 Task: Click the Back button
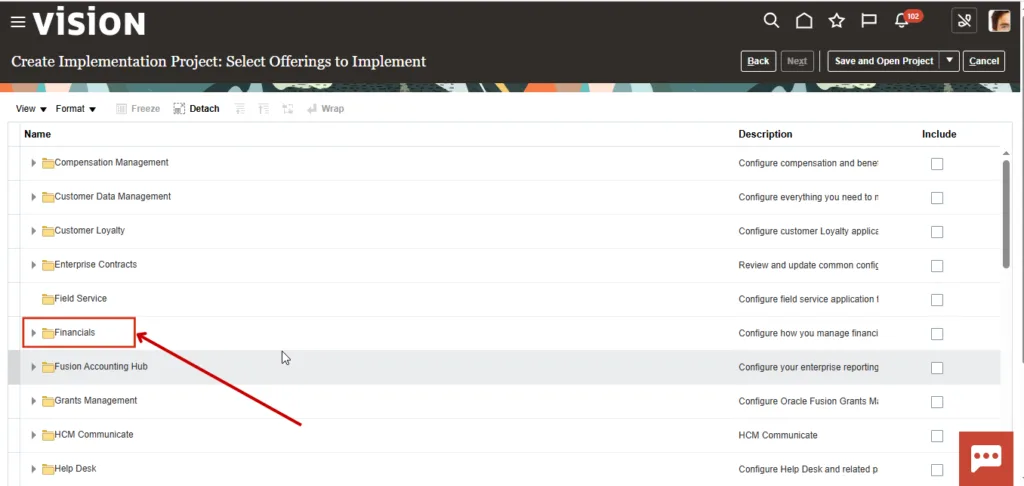click(x=758, y=61)
